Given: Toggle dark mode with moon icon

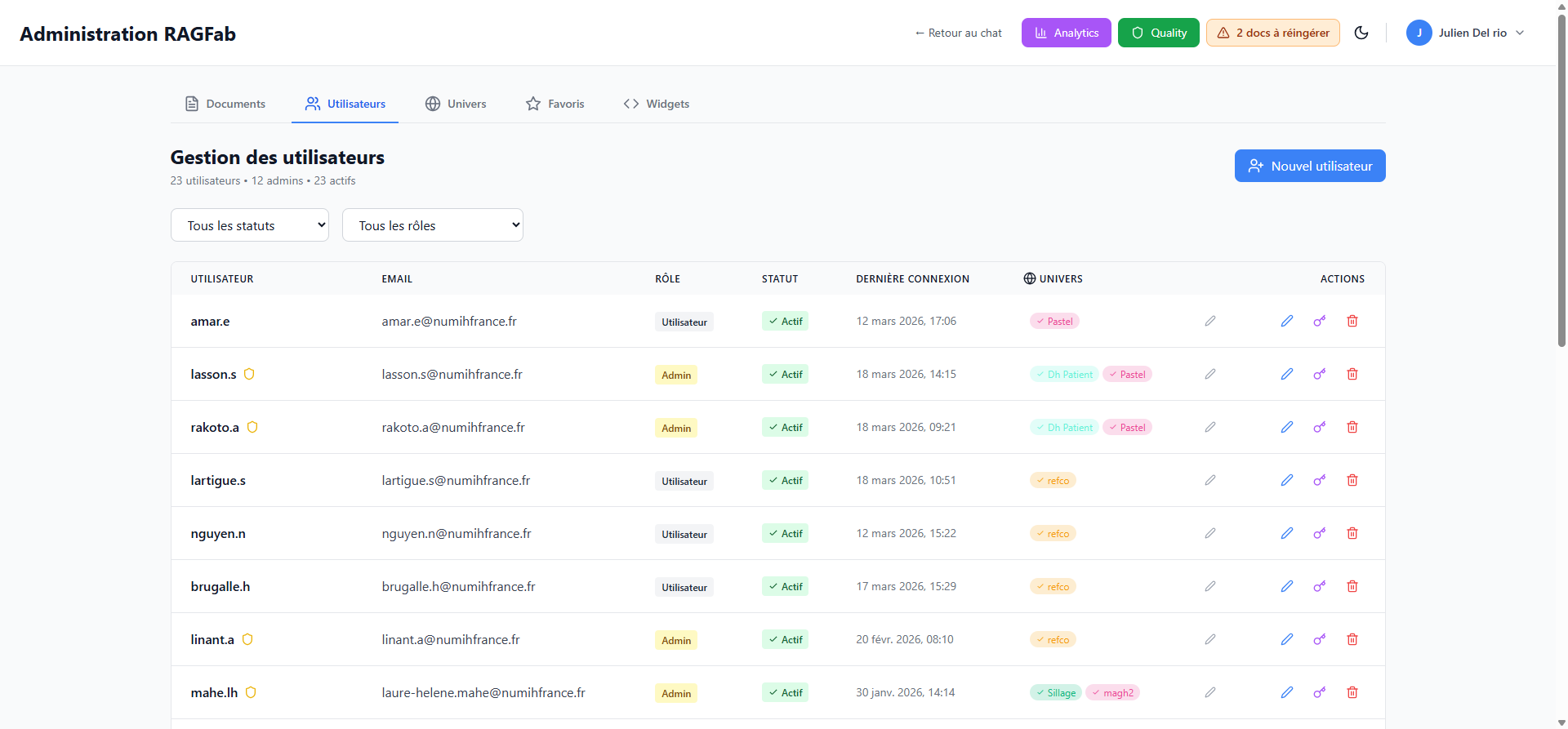Looking at the screenshot, I should click(x=1361, y=33).
